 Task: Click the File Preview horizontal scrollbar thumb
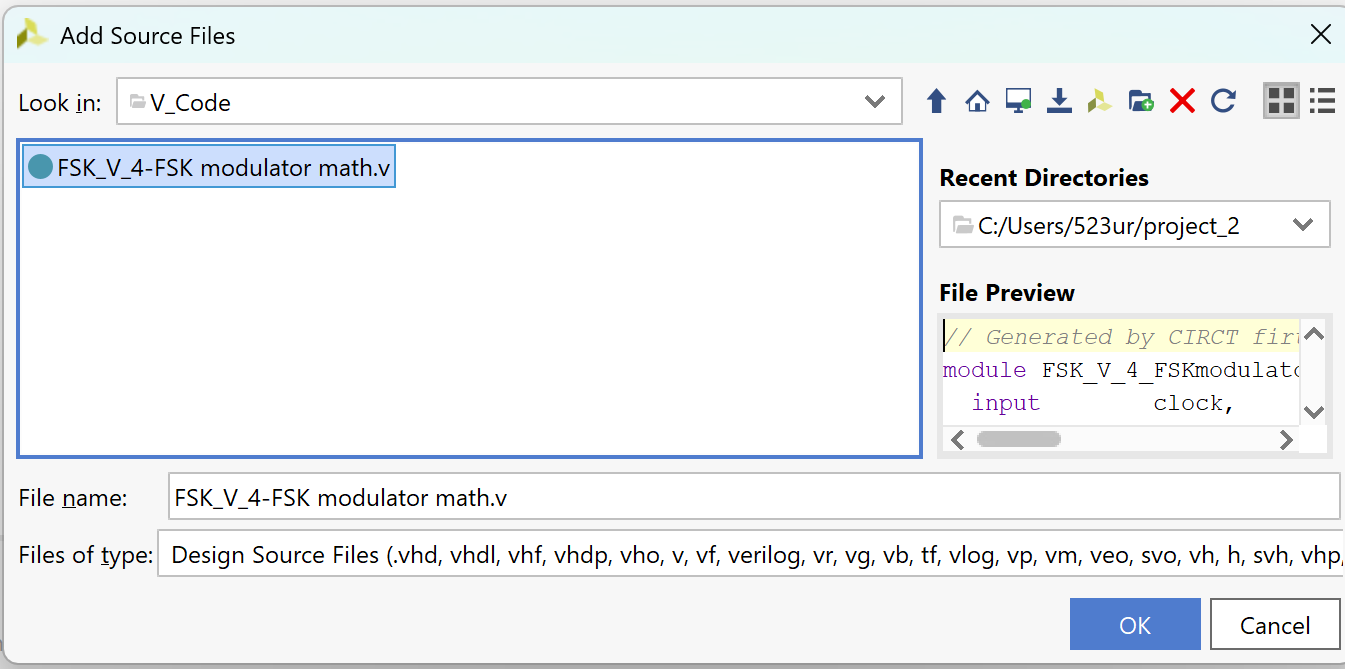click(1018, 439)
